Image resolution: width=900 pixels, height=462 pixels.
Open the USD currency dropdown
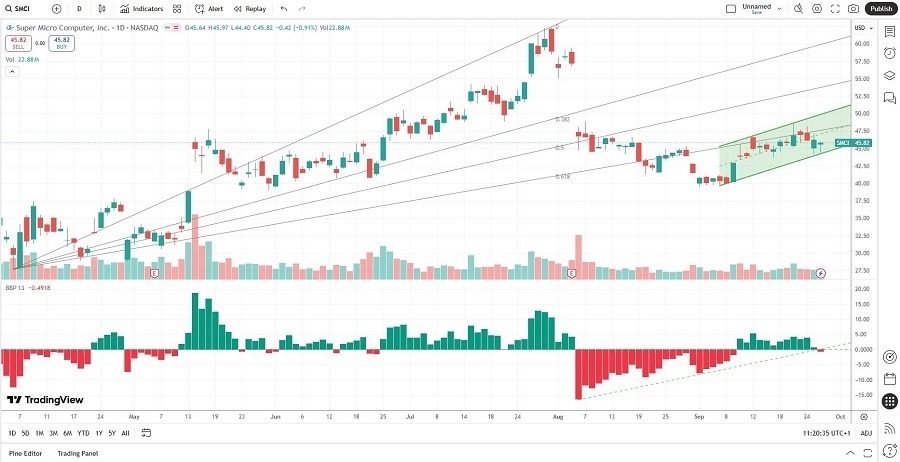[860, 27]
